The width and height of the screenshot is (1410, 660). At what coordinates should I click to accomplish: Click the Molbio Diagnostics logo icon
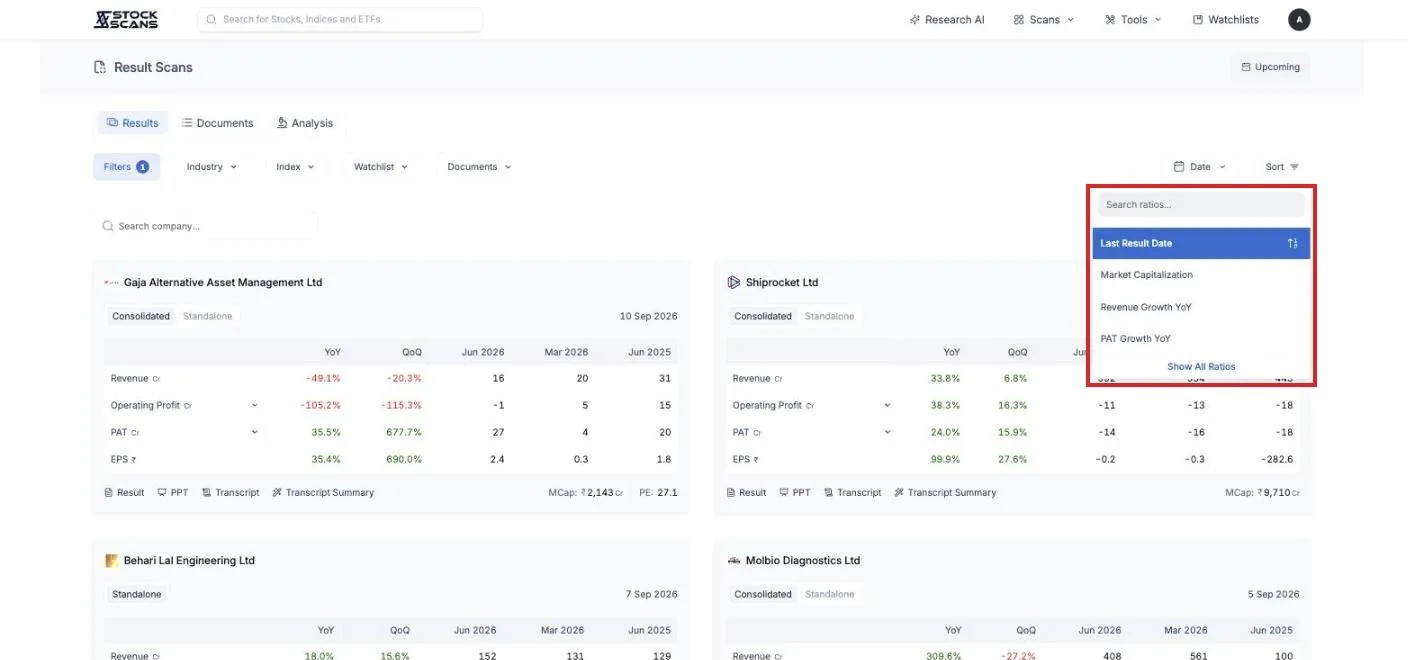pyautogui.click(x=734, y=561)
